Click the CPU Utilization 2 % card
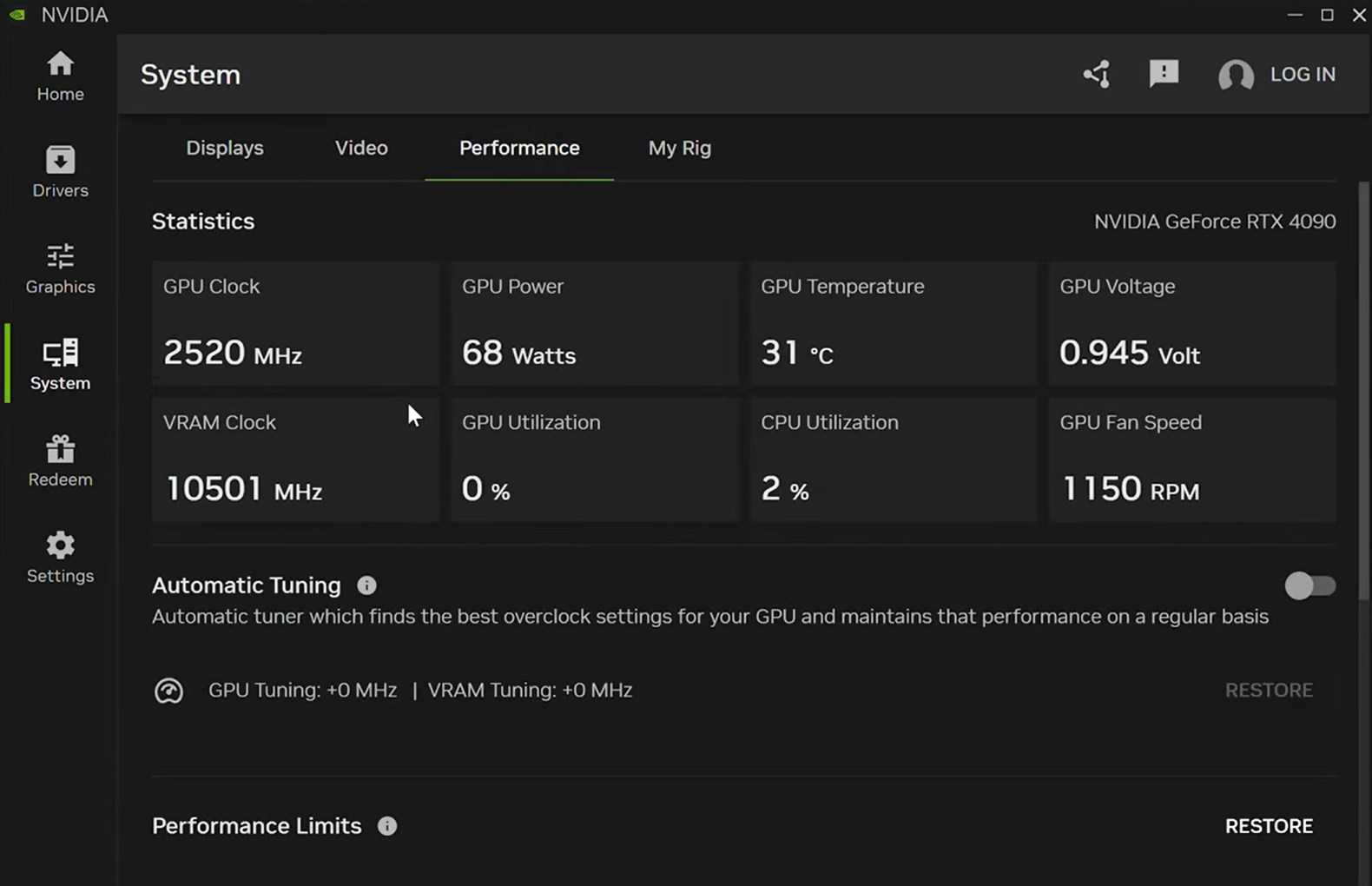 tap(893, 460)
